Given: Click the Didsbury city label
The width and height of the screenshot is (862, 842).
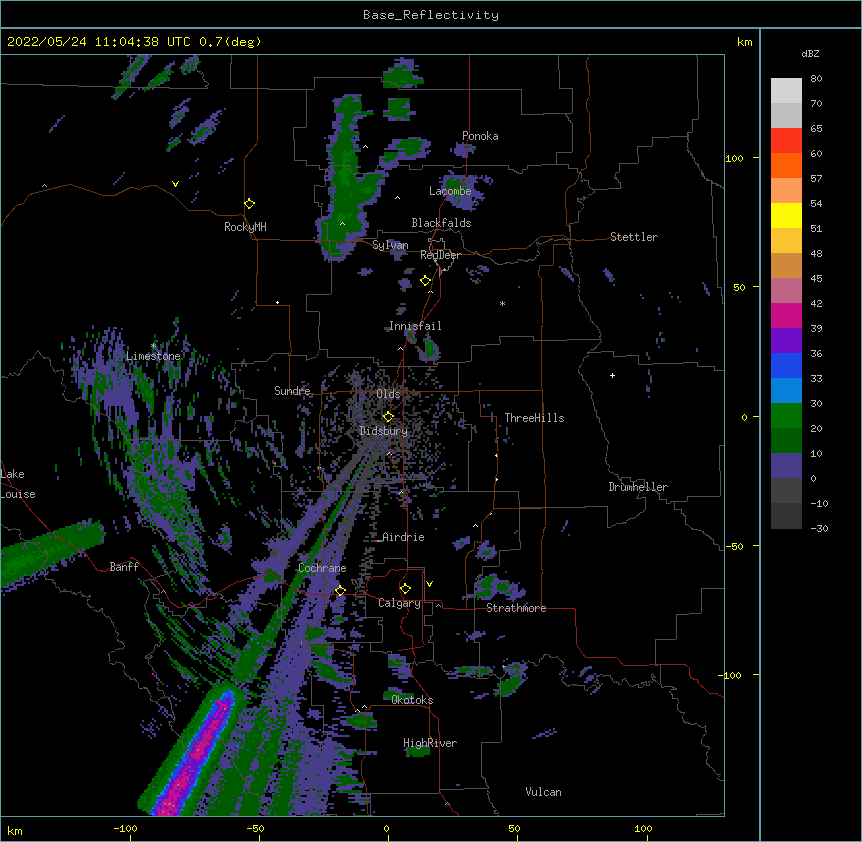Looking at the screenshot, I should pos(384,431).
